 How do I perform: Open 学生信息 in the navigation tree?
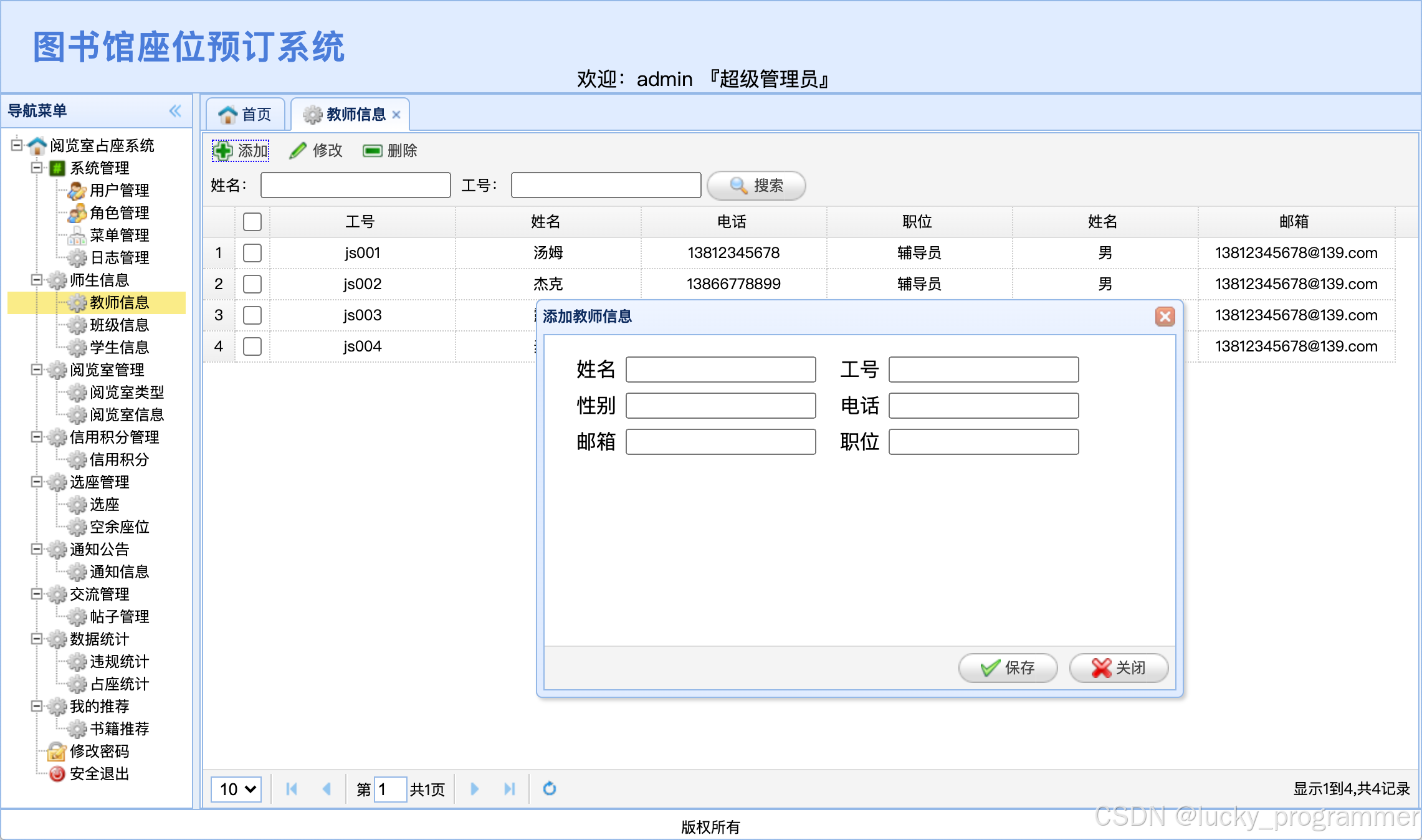click(x=119, y=347)
